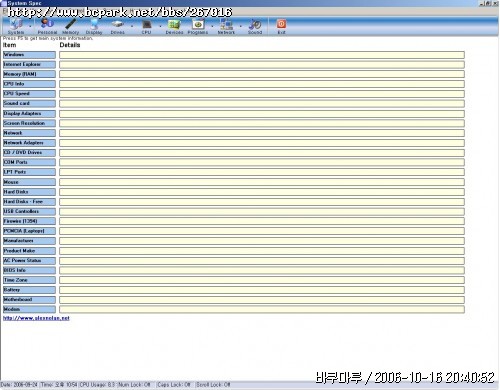
Task: Click the PCMCIA (Laptops) item label
Action: (29, 231)
